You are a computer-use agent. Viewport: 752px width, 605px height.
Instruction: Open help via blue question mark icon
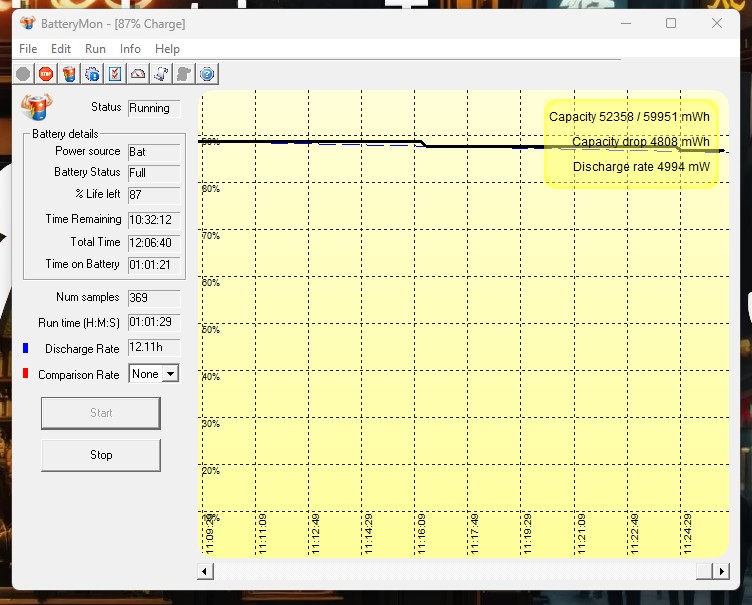click(207, 74)
